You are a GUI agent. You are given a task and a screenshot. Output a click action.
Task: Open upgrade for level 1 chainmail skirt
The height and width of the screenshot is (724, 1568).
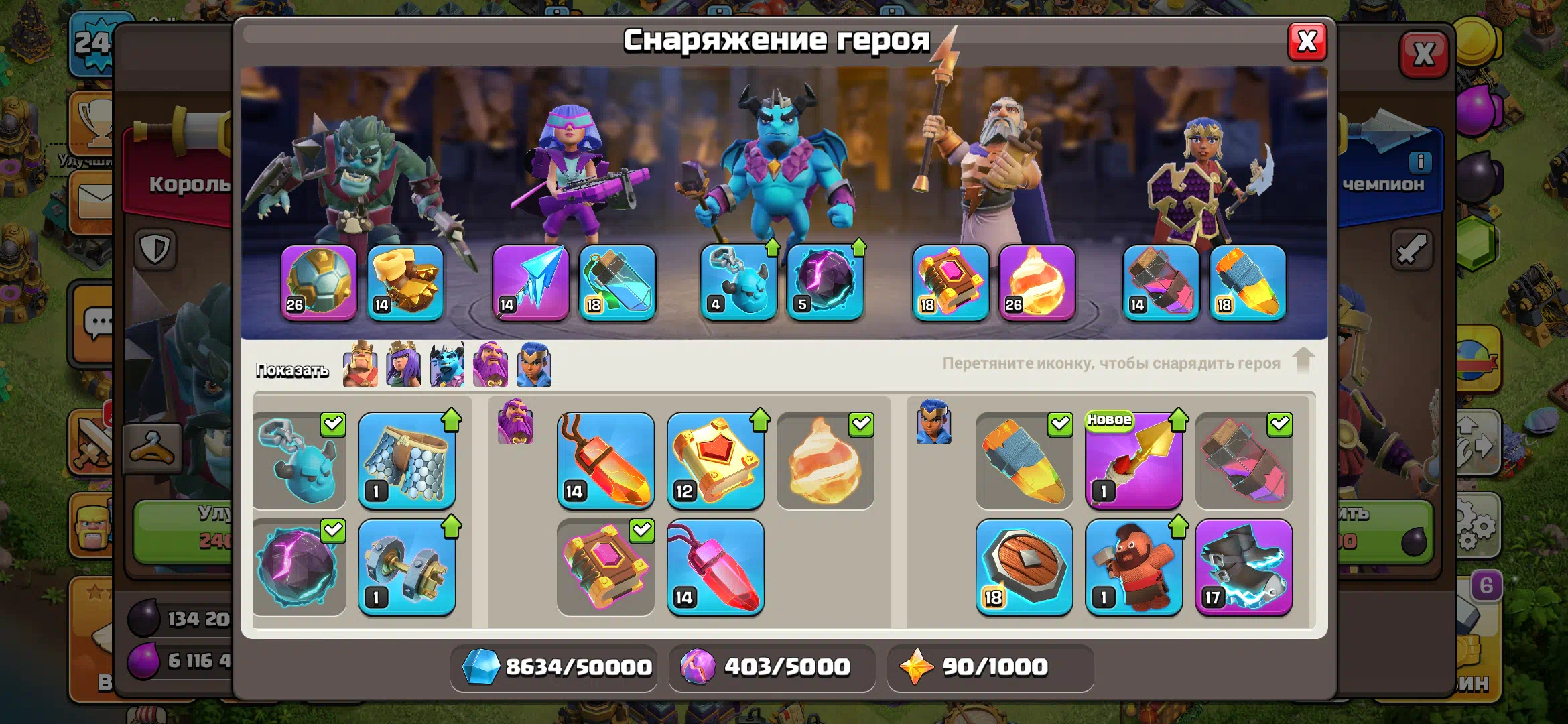(407, 461)
